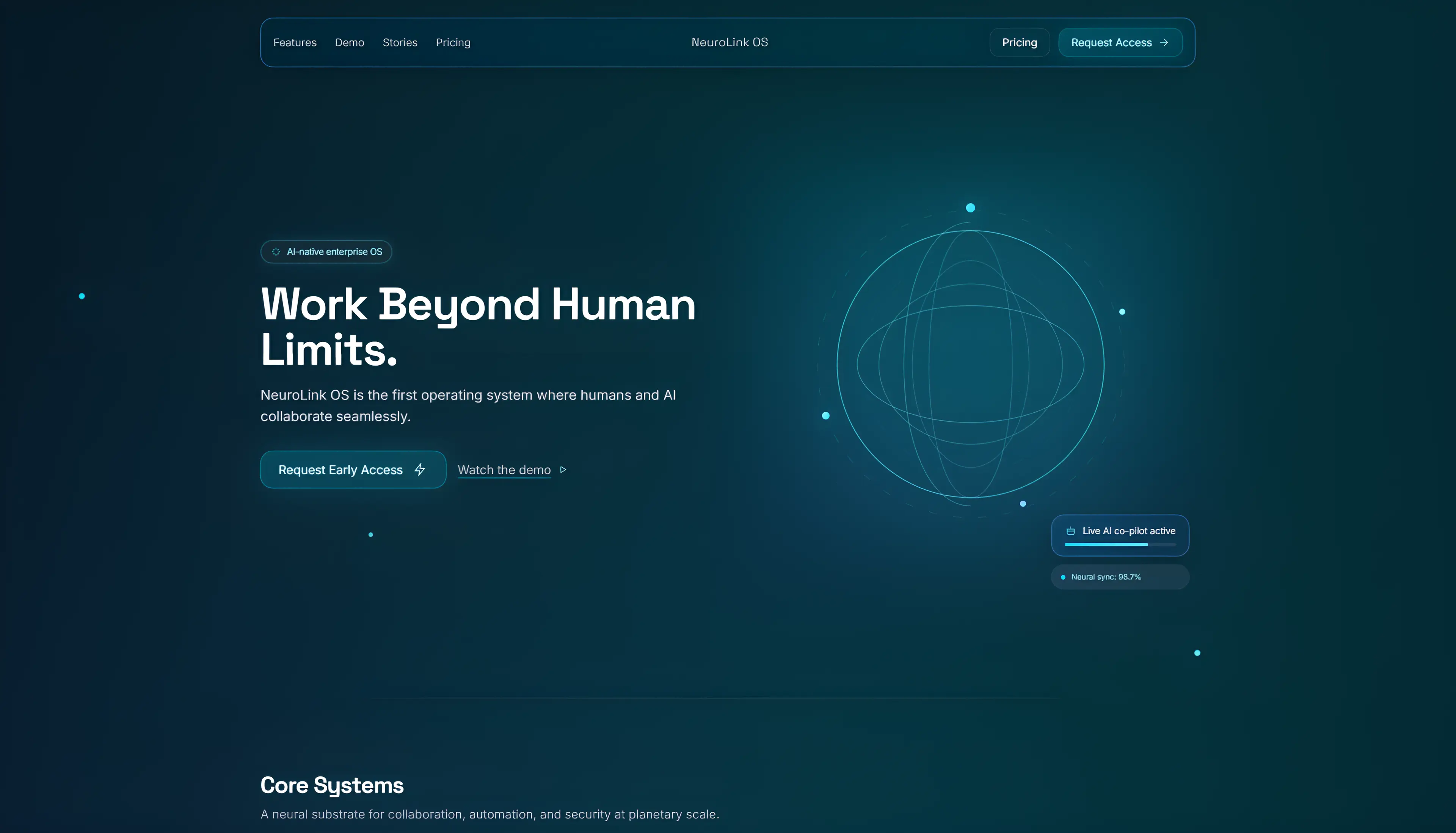Screen dimensions: 1456x833
Task: Open the Features nav link
Action: 295,42
